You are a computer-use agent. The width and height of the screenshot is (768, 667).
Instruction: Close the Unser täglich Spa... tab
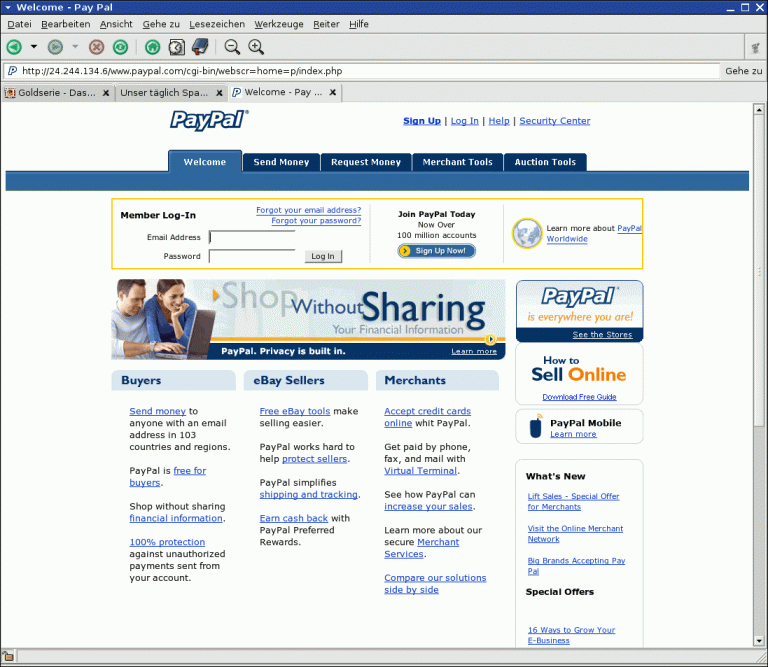[219, 93]
